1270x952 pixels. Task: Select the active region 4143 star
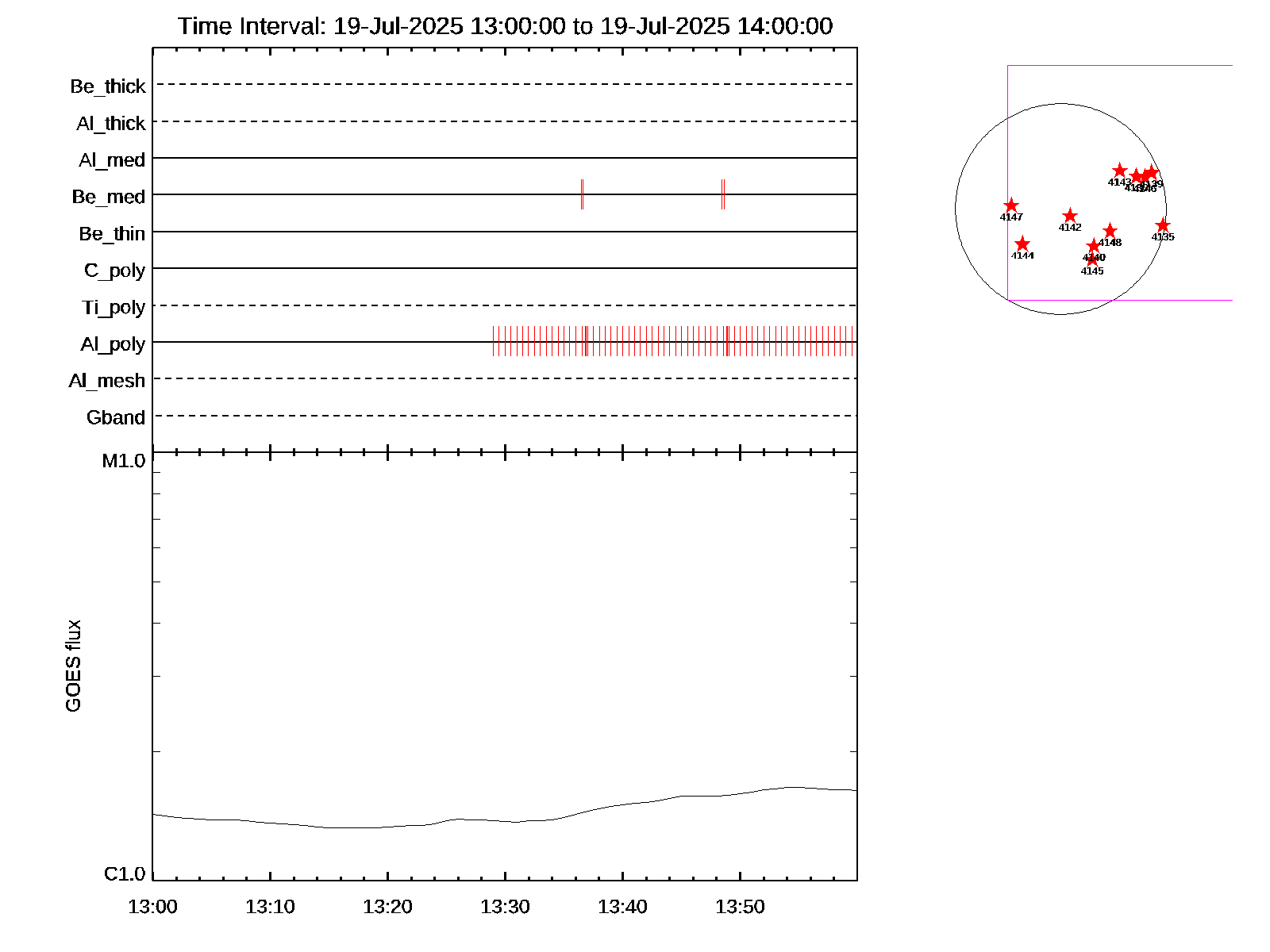1119,171
